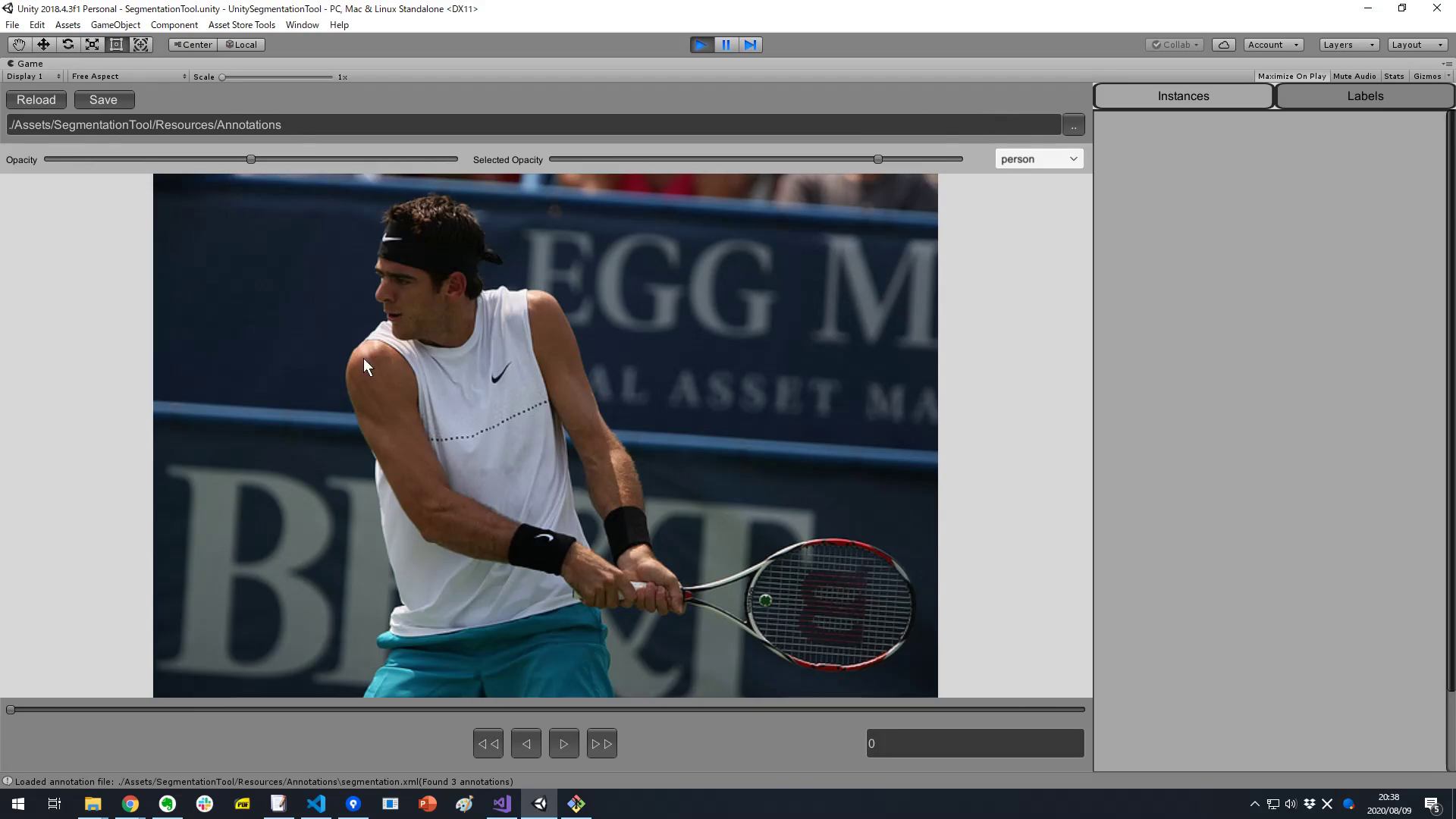Open the cloud Services button
This screenshot has width=1456, height=819.
pyautogui.click(x=1224, y=45)
